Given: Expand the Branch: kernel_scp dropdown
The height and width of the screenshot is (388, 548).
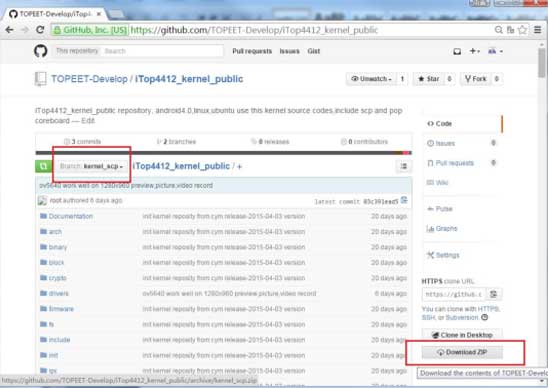Looking at the screenshot, I should coord(92,166).
